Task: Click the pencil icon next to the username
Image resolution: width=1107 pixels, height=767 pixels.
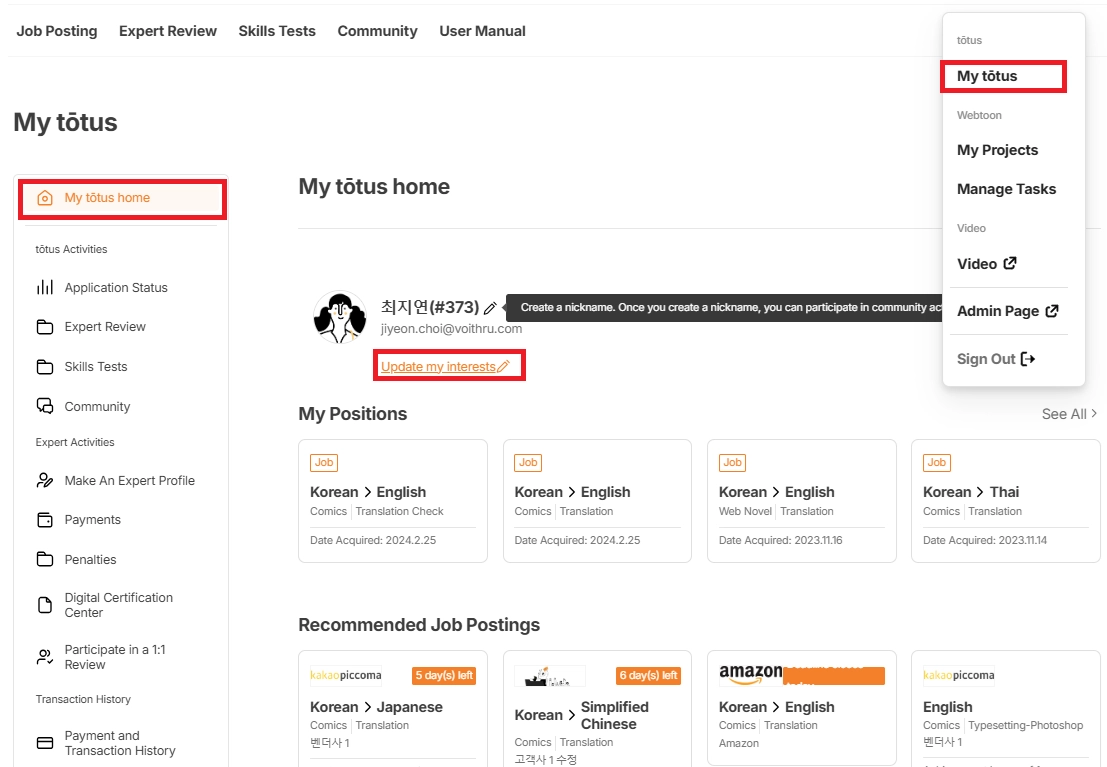Action: (x=490, y=308)
